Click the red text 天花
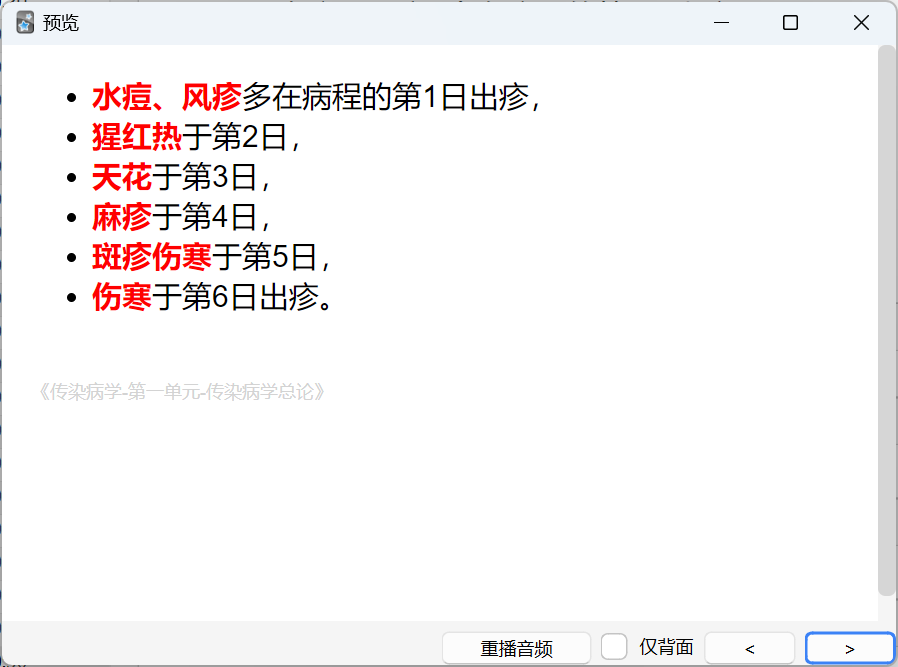Viewport: 898px width, 667px height. pos(122,177)
